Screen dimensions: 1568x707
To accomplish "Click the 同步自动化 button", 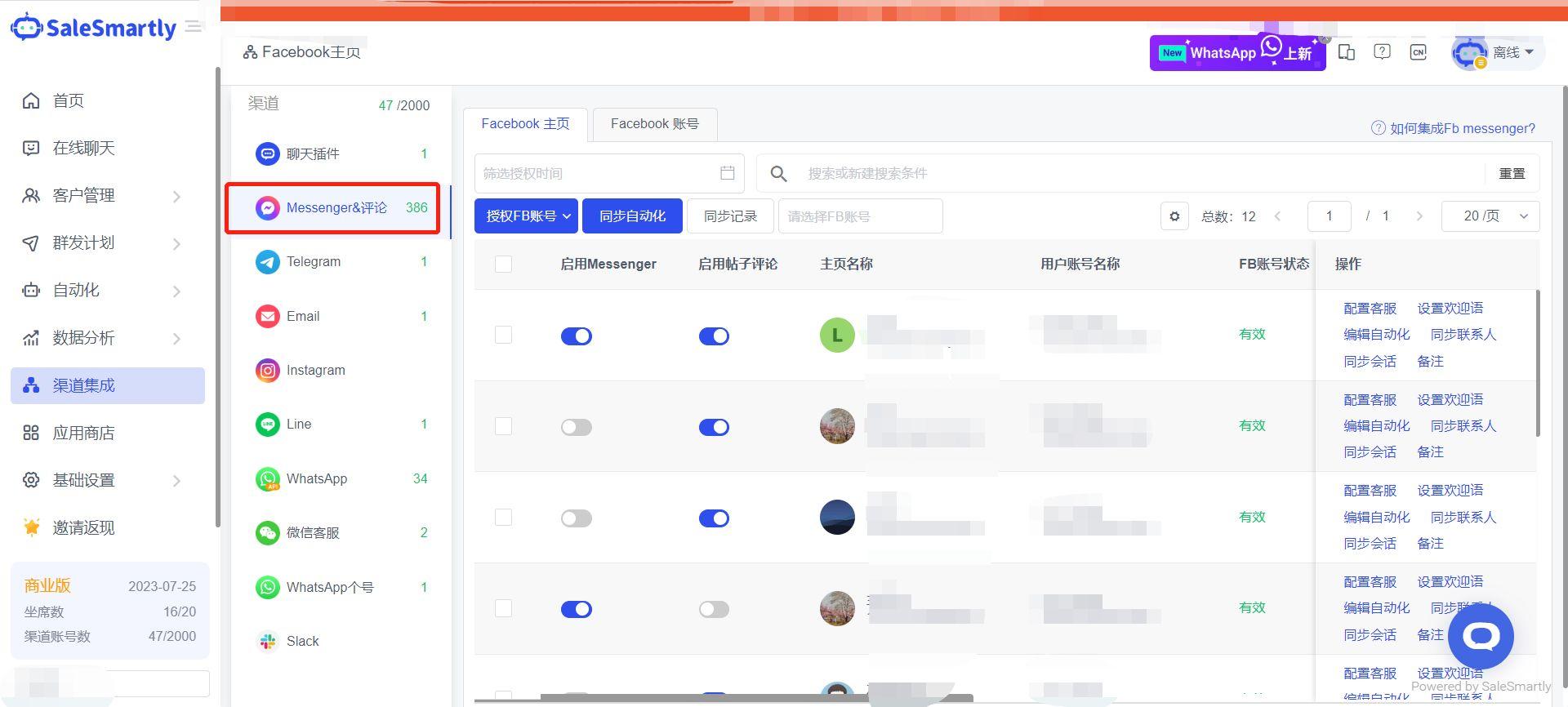I will click(x=633, y=216).
